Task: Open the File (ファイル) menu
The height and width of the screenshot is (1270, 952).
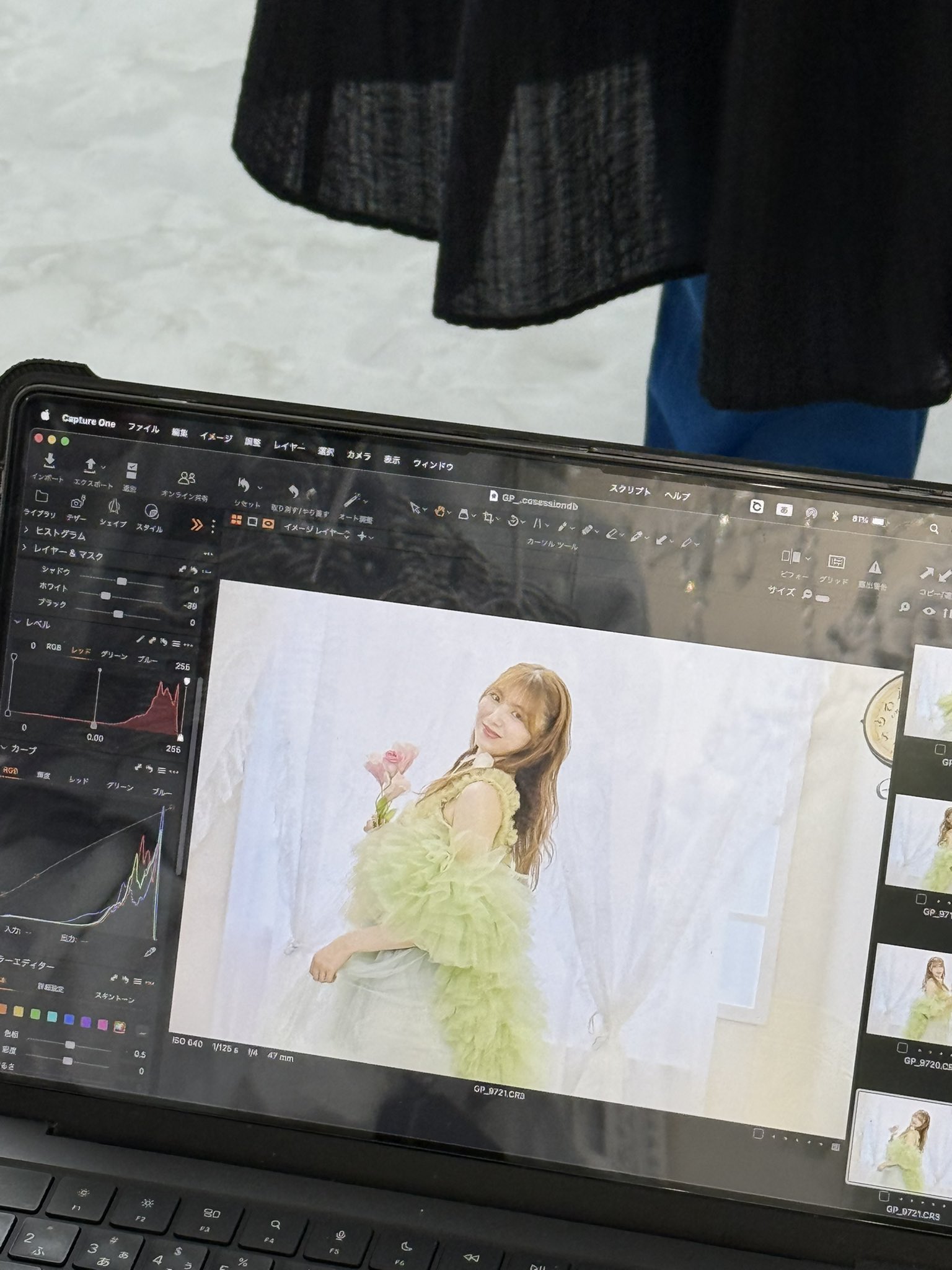Action: coord(143,428)
